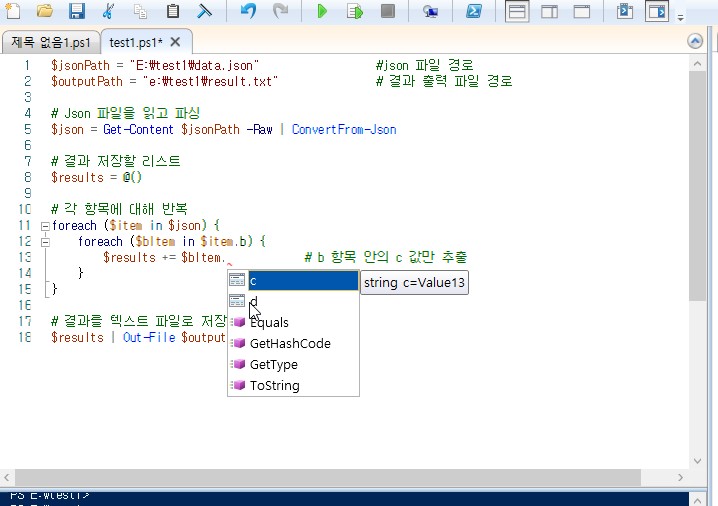
Task: Open toolbar overflow options arrow
Action: tap(681, 17)
